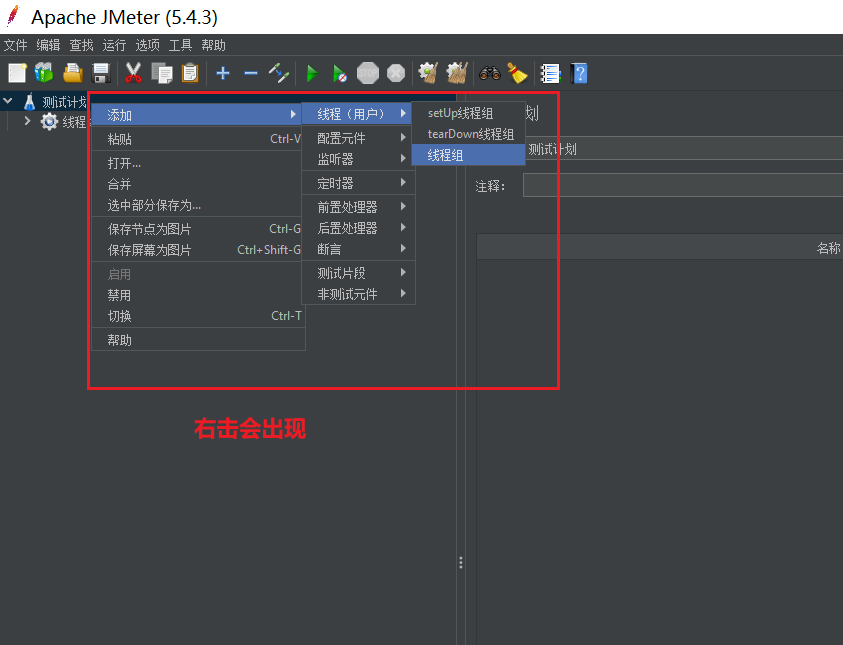
Task: Choose 切换 in the context menu
Action: [197, 317]
